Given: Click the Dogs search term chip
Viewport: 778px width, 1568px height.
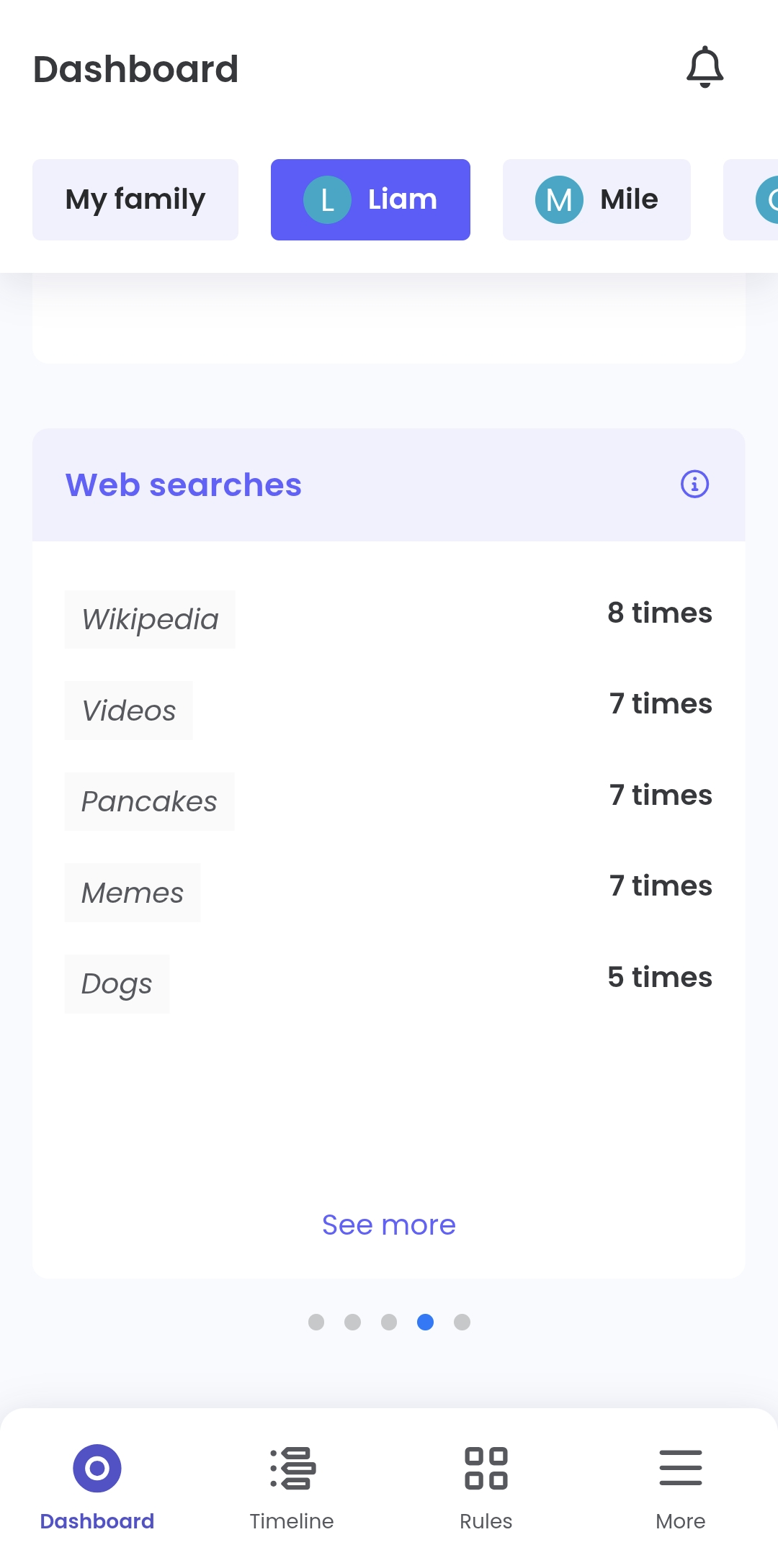Looking at the screenshot, I should pos(116,983).
